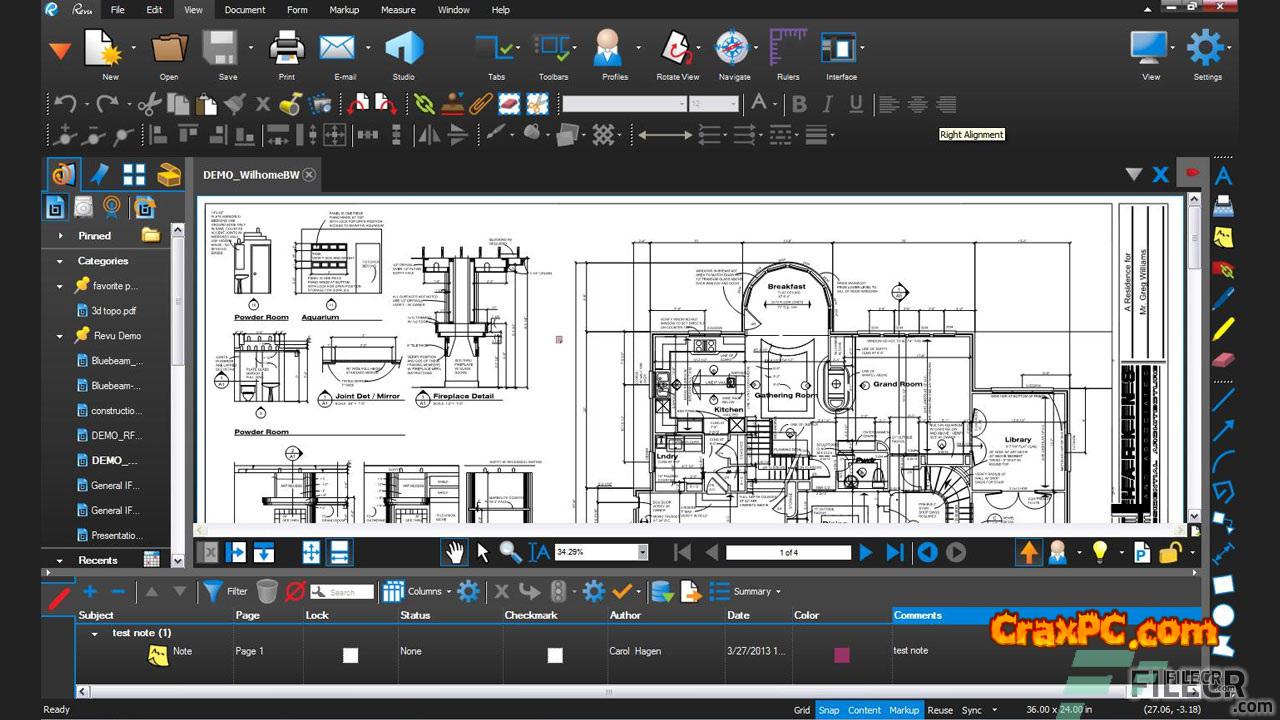
Task: Click the Navigate compass icon
Action: pos(733,48)
